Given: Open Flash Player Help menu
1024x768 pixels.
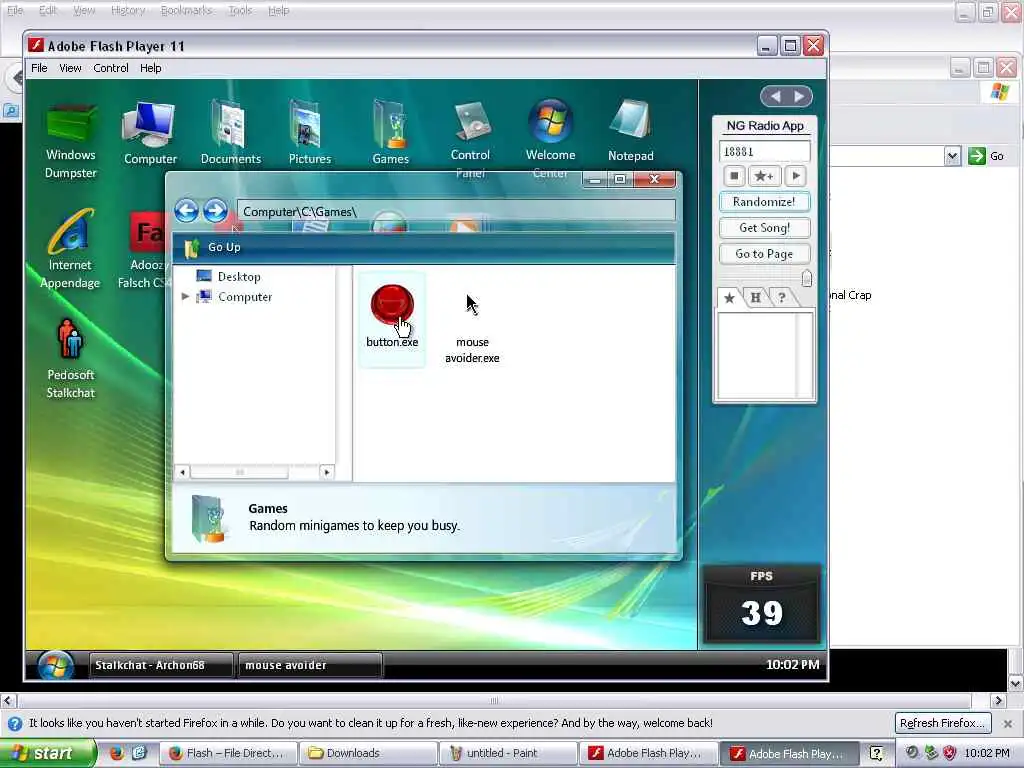Looking at the screenshot, I should pos(150,68).
